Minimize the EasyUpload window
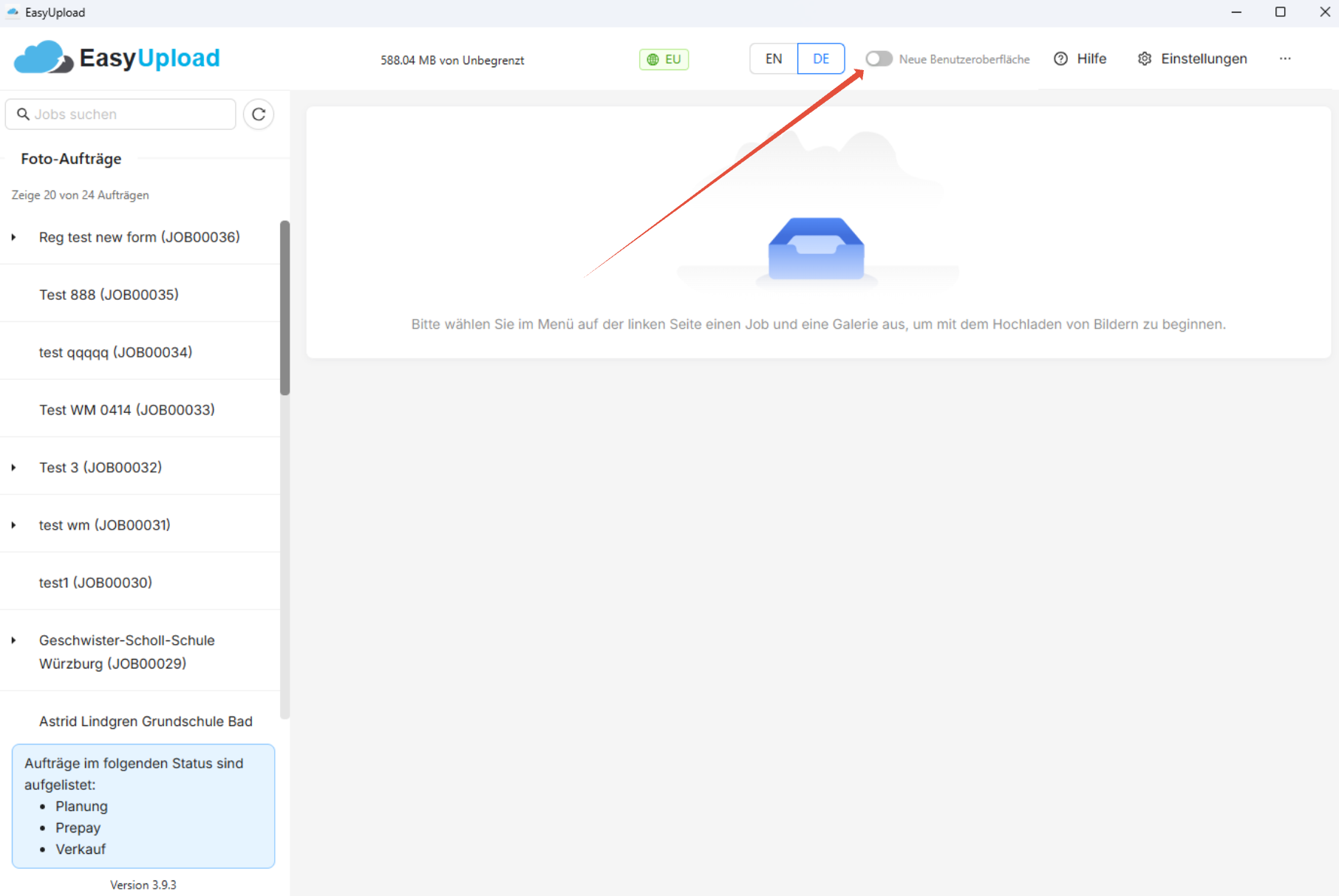This screenshot has height=896, width=1339. (x=1236, y=12)
